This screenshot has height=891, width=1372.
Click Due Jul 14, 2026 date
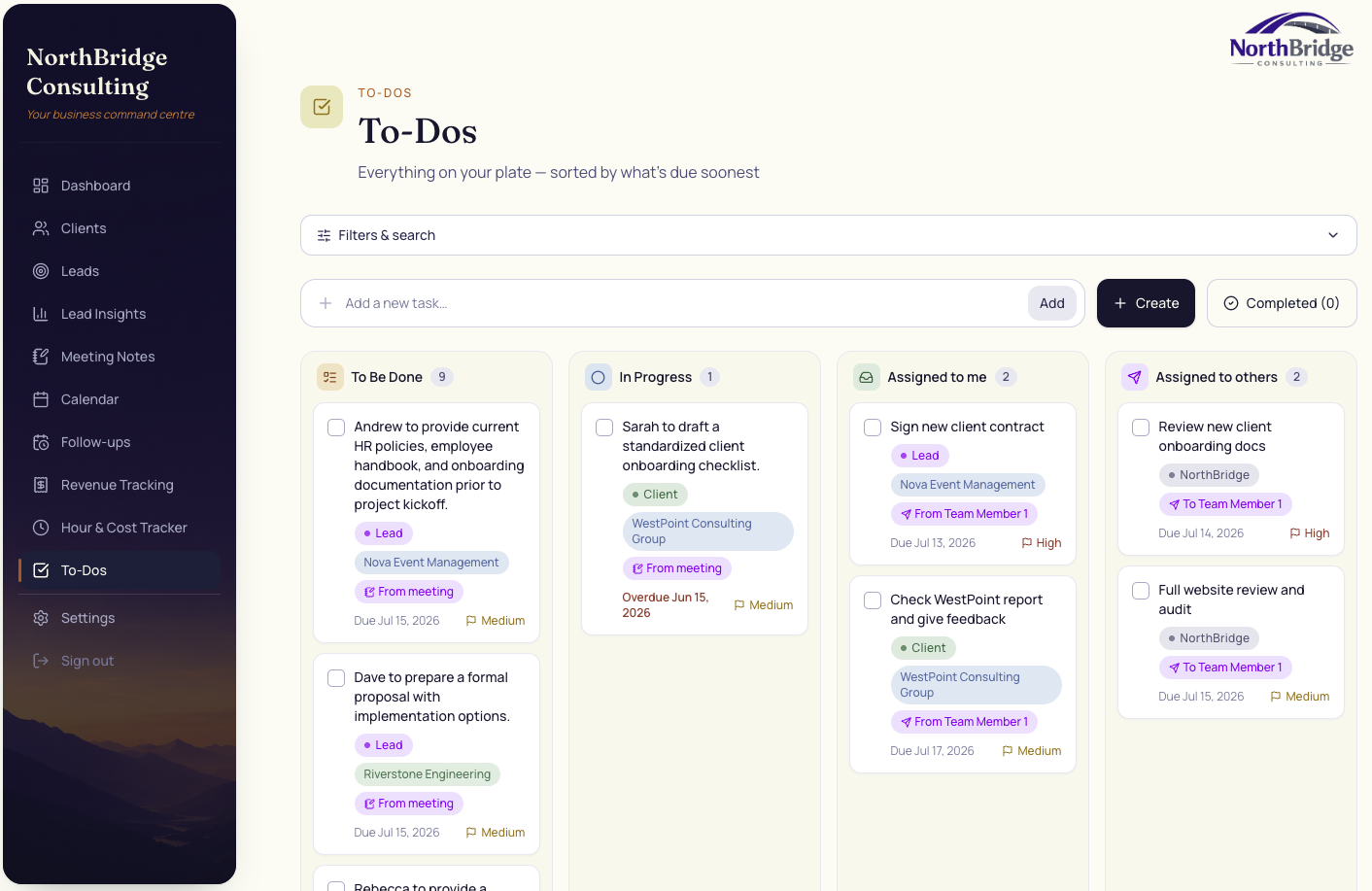1201,533
